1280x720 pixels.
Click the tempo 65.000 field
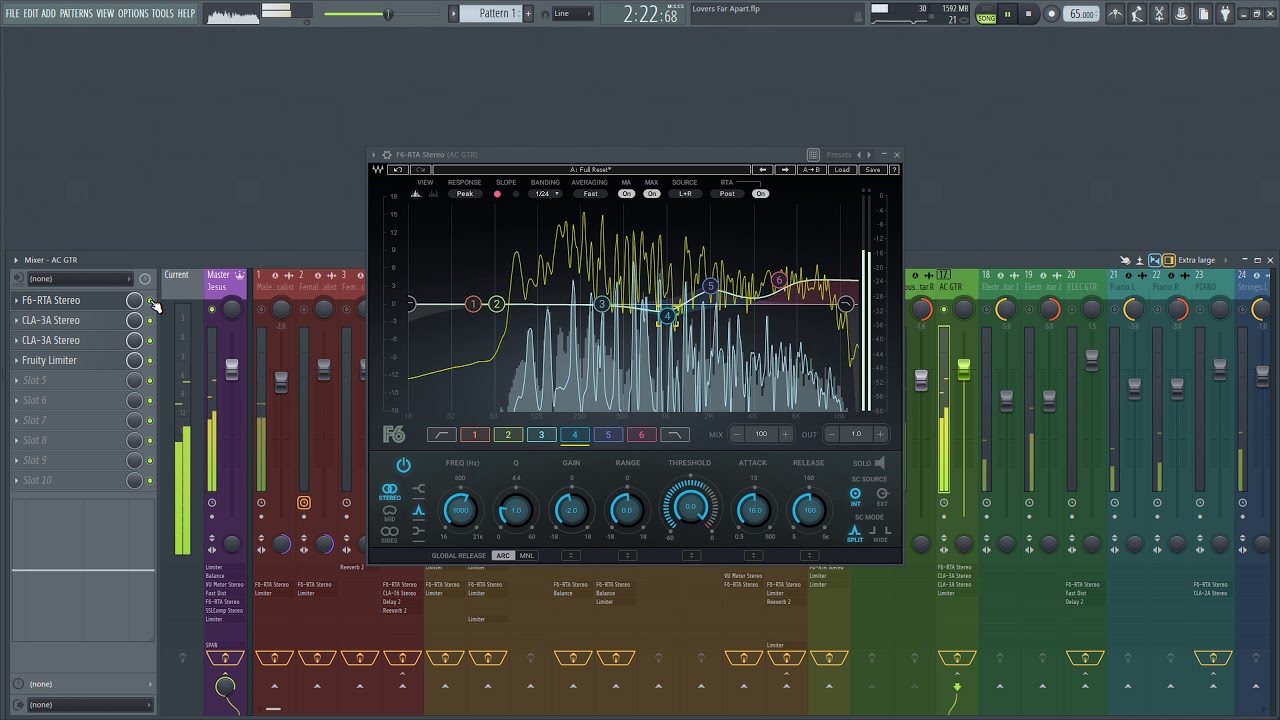1082,14
